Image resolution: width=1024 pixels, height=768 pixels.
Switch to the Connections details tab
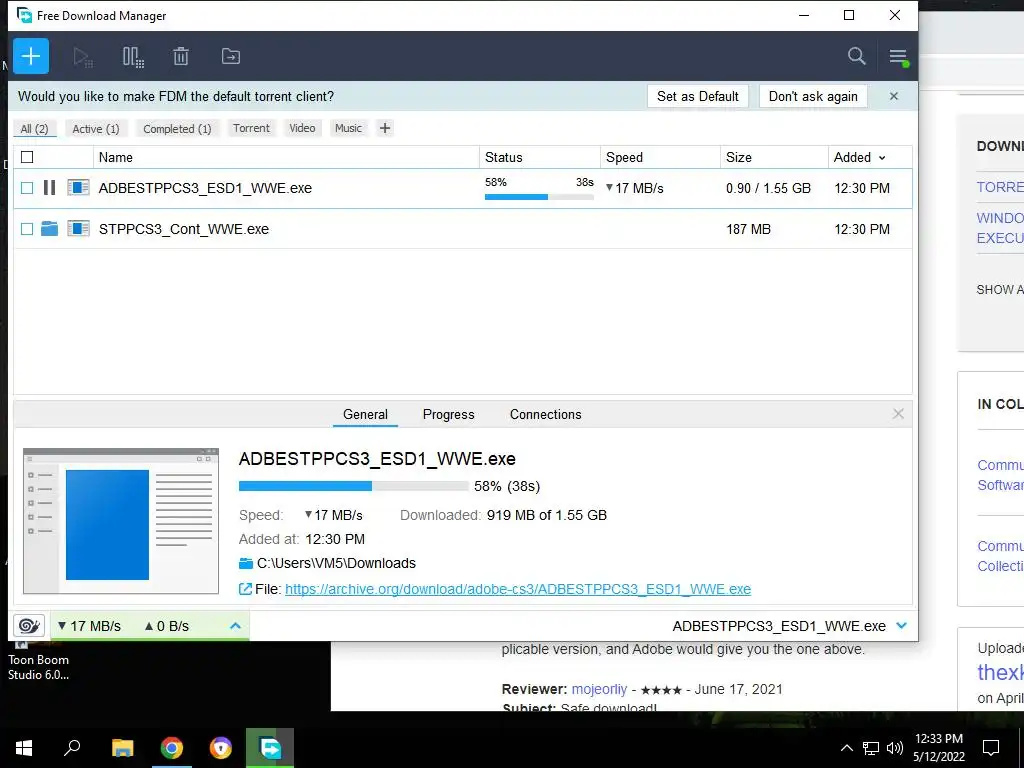point(545,414)
